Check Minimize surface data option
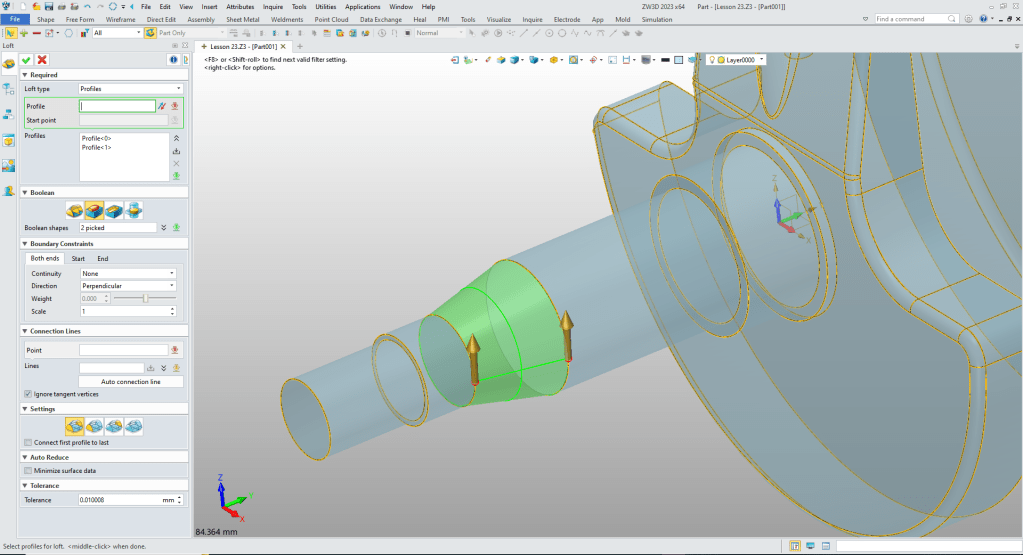Viewport: 1023px width, 555px height. coord(27,470)
